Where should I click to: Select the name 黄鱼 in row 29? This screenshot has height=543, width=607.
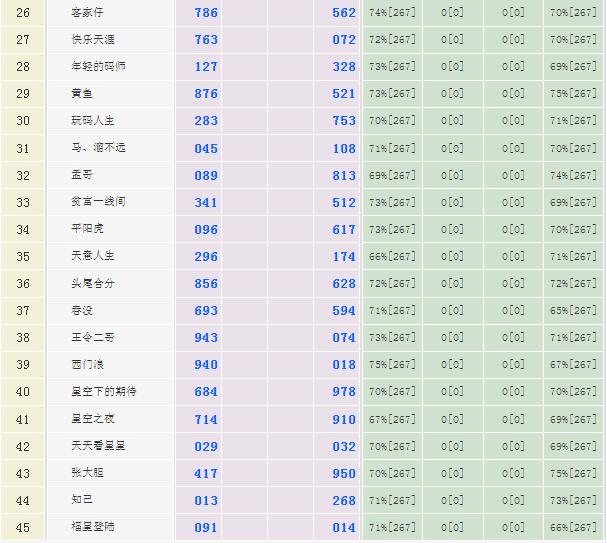point(82,94)
